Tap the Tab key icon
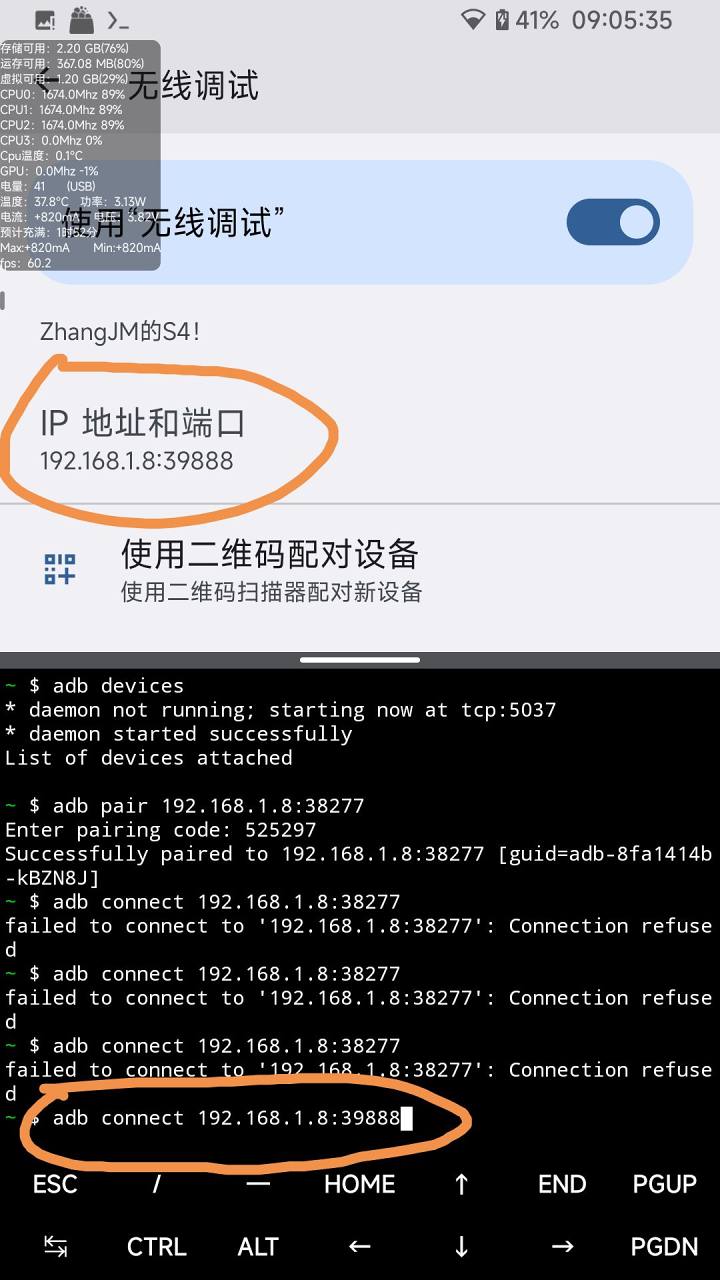Screen dimensions: 720x1280 click(x=56, y=1247)
